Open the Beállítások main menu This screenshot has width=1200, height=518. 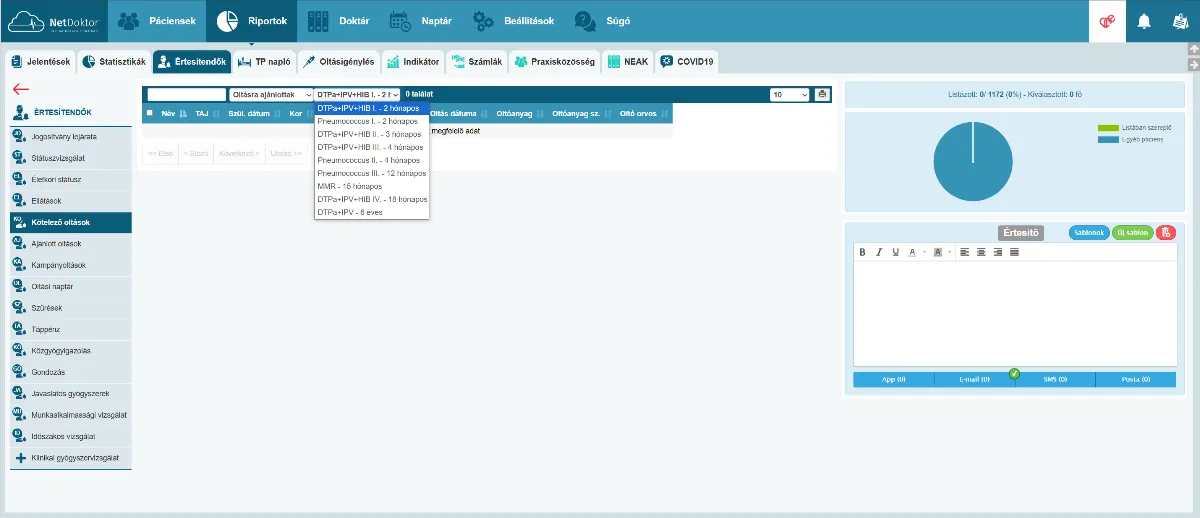[x=514, y=21]
